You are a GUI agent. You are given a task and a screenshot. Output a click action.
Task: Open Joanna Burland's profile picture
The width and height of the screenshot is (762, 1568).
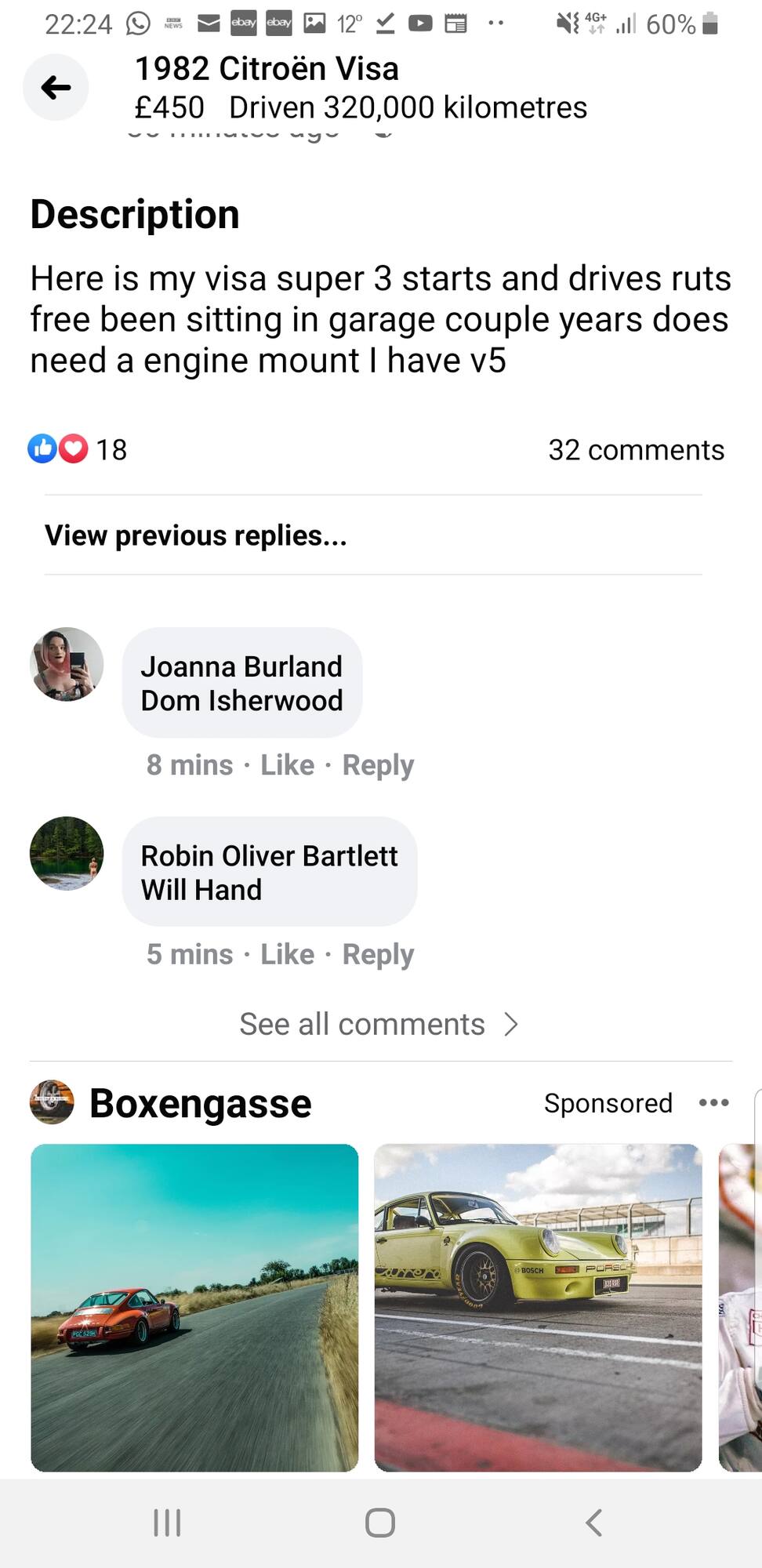pyautogui.click(x=67, y=664)
